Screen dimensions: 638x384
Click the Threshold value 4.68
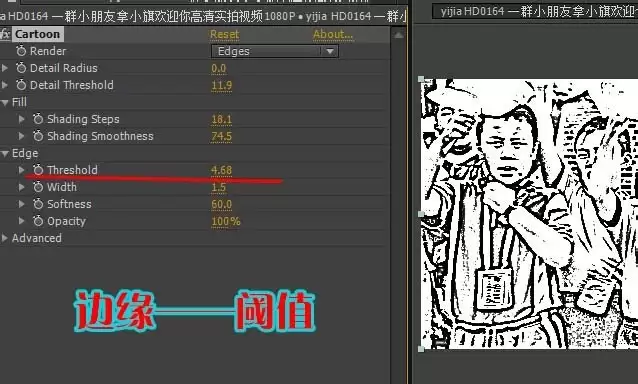tap(221, 170)
